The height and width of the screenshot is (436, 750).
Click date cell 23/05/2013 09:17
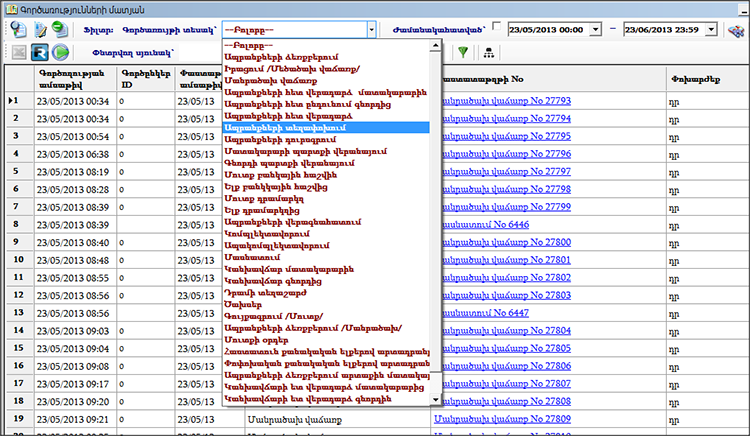[x=75, y=384]
